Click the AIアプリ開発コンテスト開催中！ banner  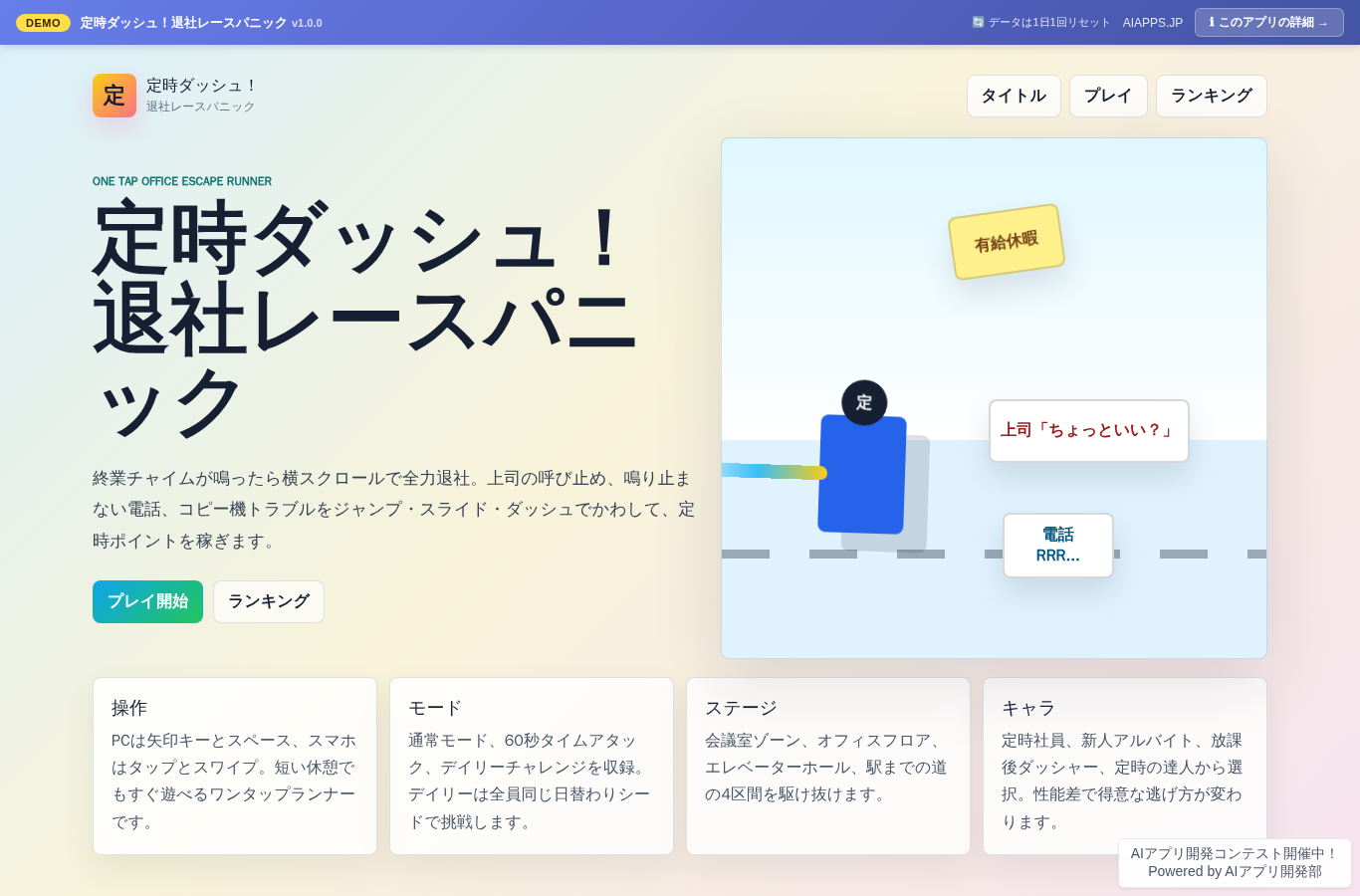pyautogui.click(x=1235, y=853)
